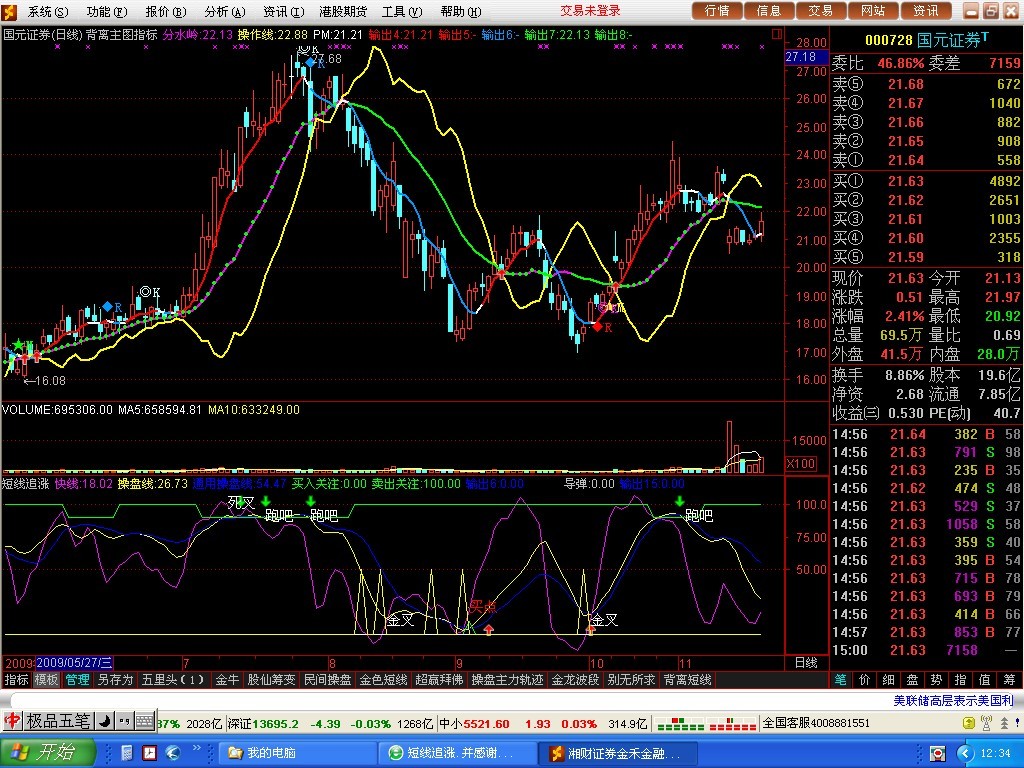Click the green star marker at chart start
Image resolution: width=1024 pixels, height=768 pixels.
(x=17, y=345)
